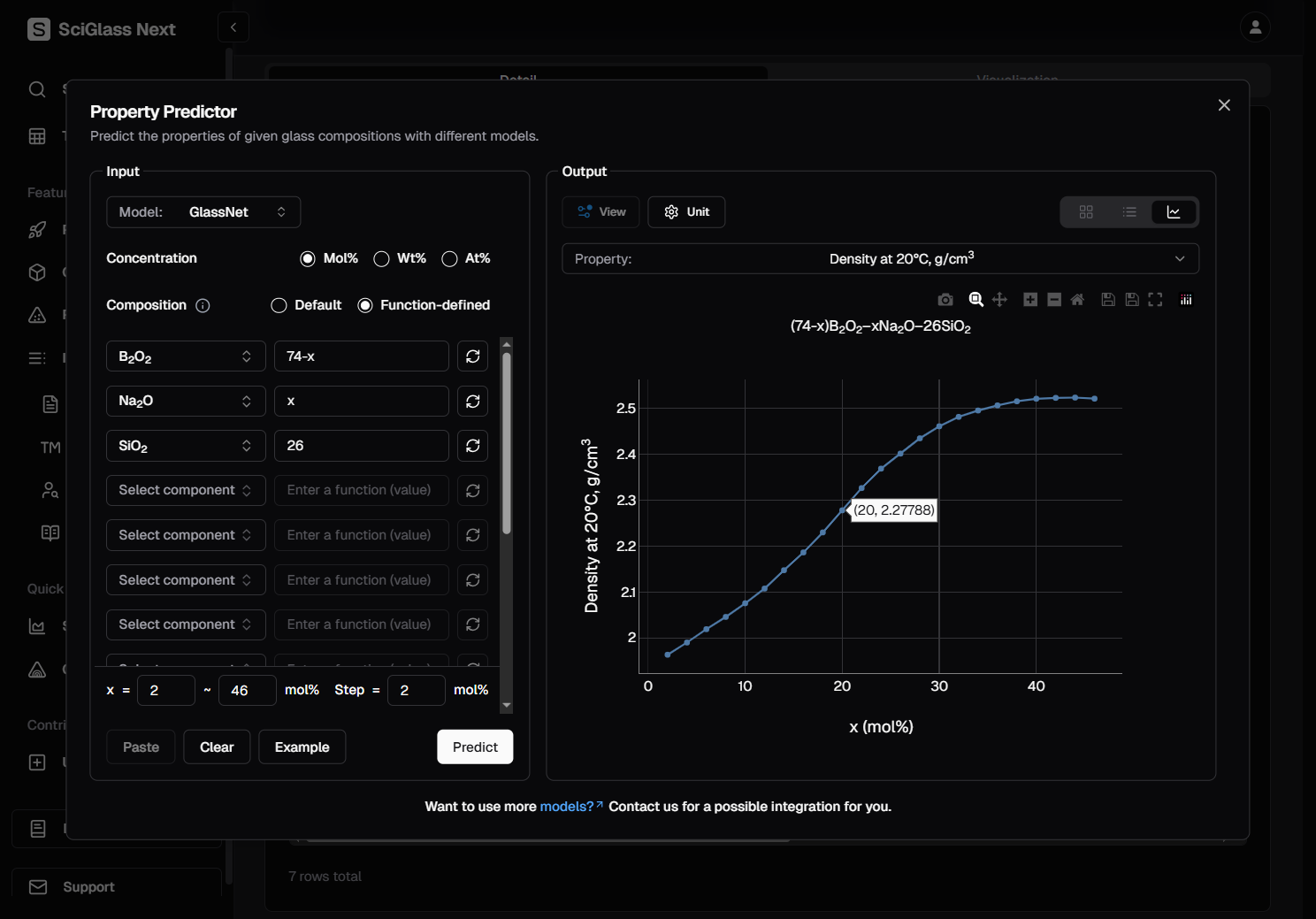Reset plot axes with the home icon
Image resolution: width=1316 pixels, height=919 pixels.
click(x=1077, y=300)
